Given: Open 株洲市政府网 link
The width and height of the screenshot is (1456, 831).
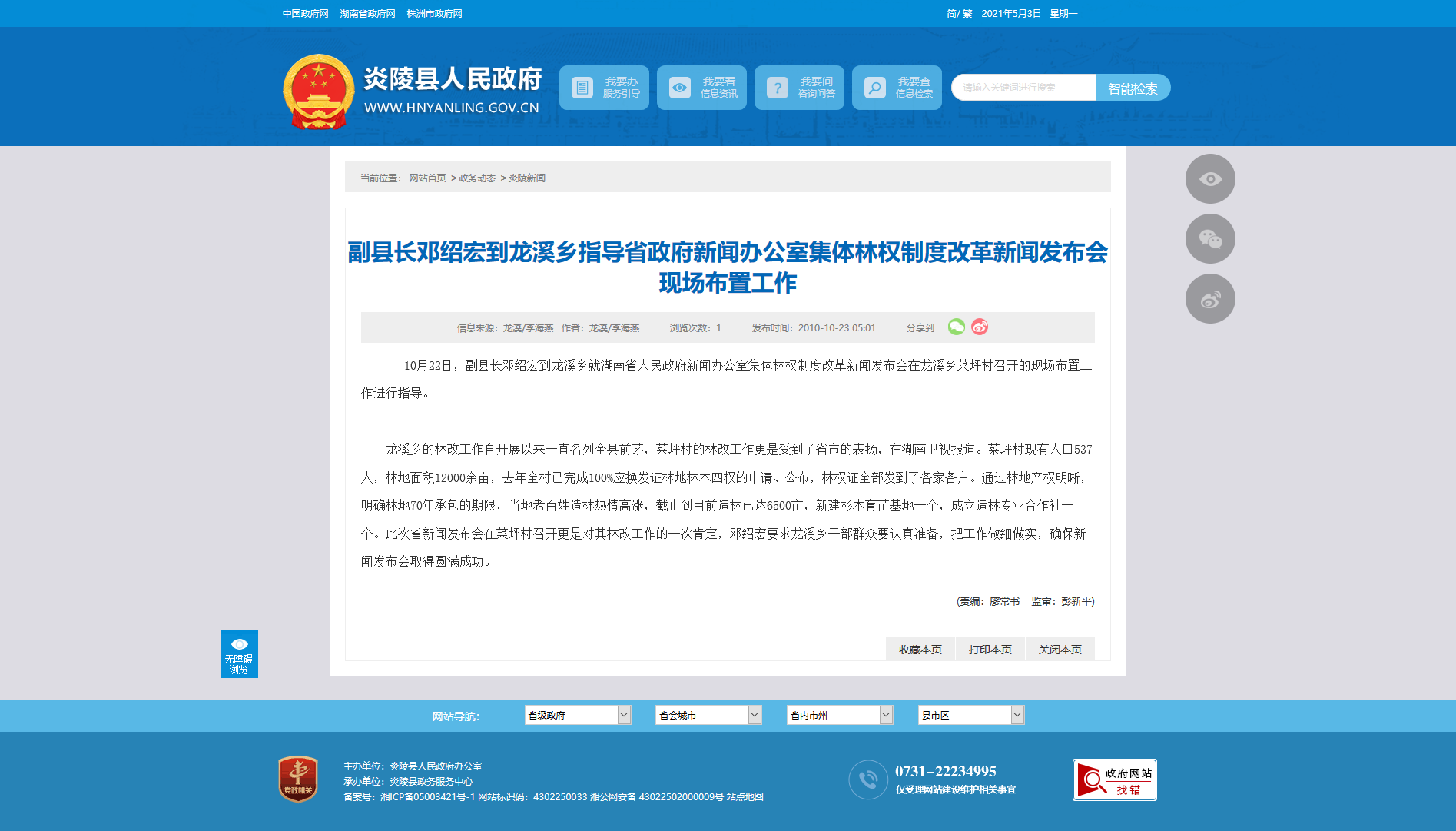Looking at the screenshot, I should pos(434,14).
